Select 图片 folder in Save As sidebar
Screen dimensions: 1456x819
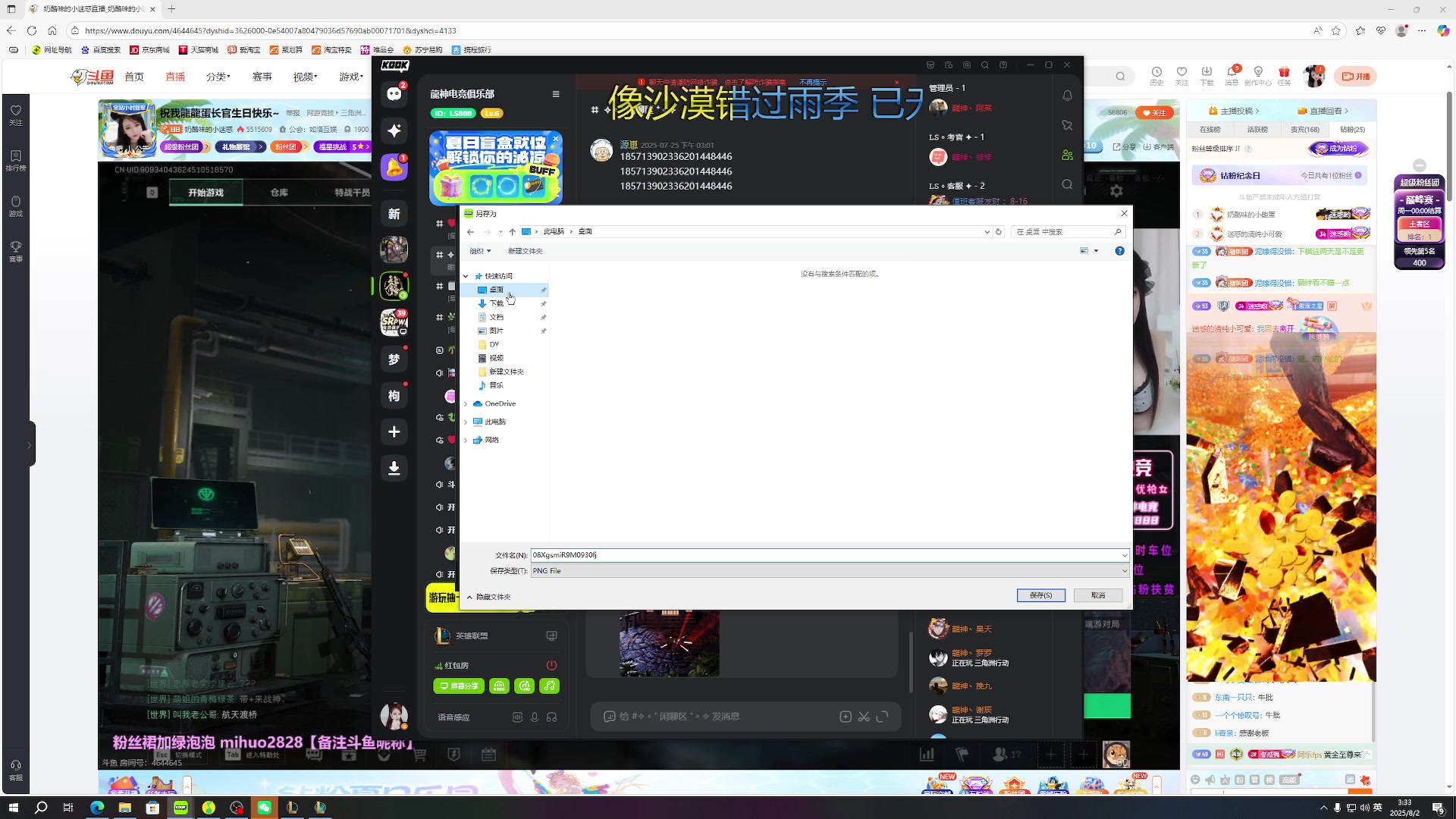click(x=496, y=331)
